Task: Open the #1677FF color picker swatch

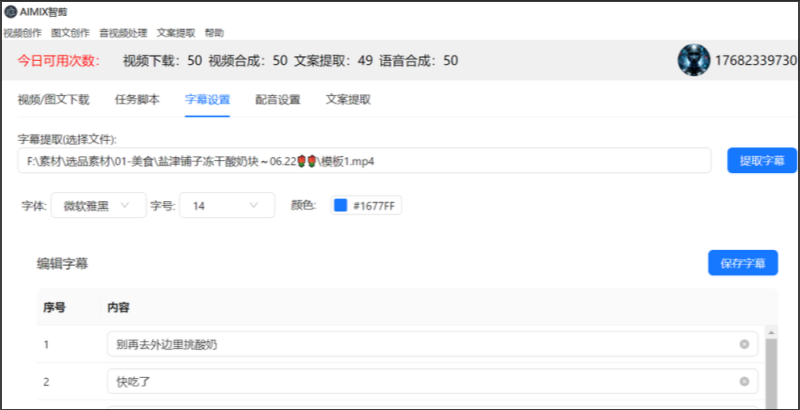Action: [341, 205]
